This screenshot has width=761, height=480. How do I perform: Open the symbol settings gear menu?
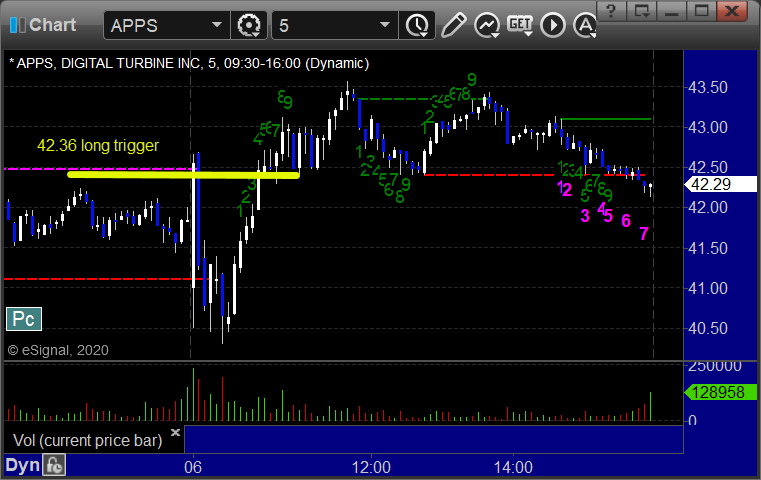point(248,25)
